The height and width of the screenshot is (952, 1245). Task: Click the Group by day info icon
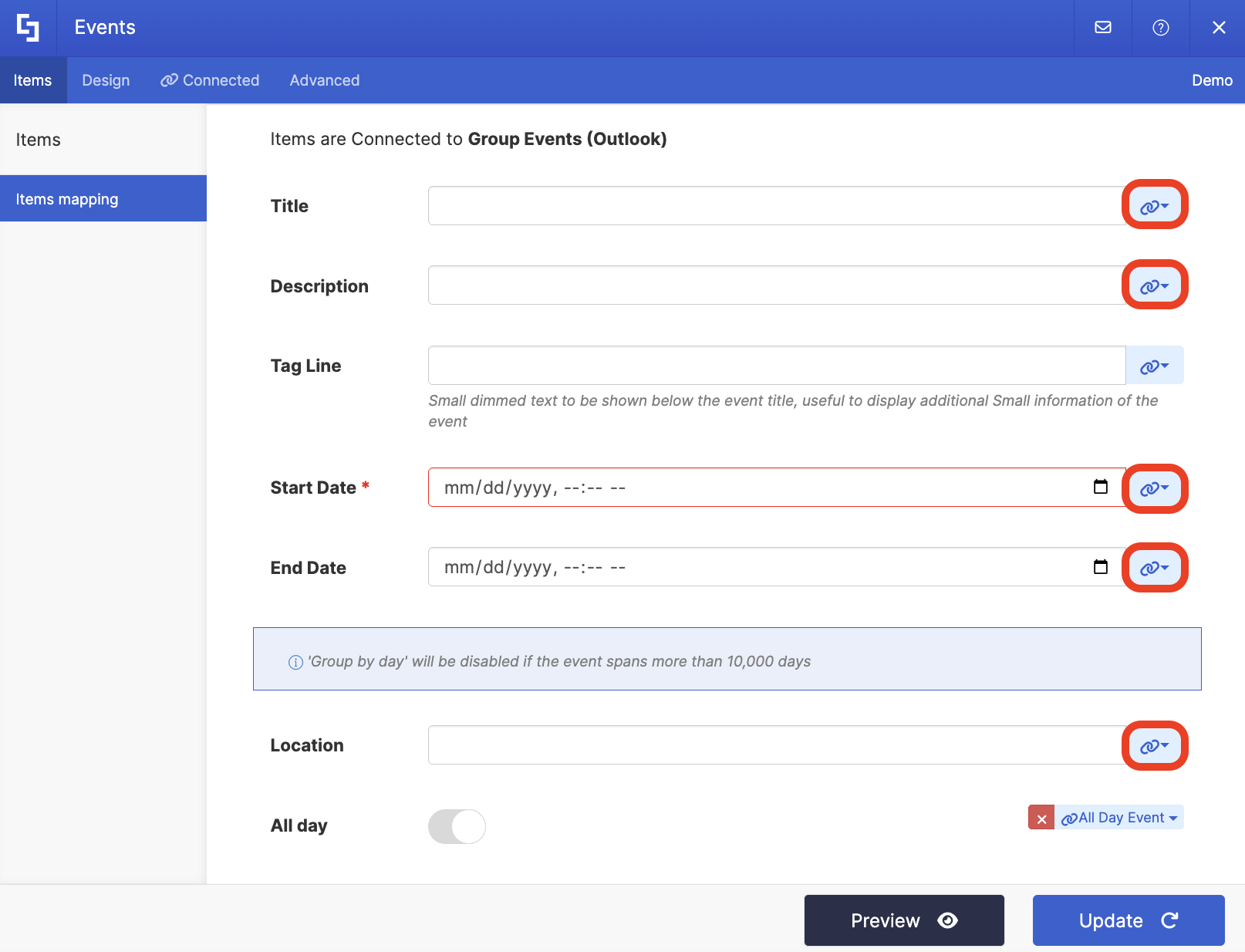295,662
